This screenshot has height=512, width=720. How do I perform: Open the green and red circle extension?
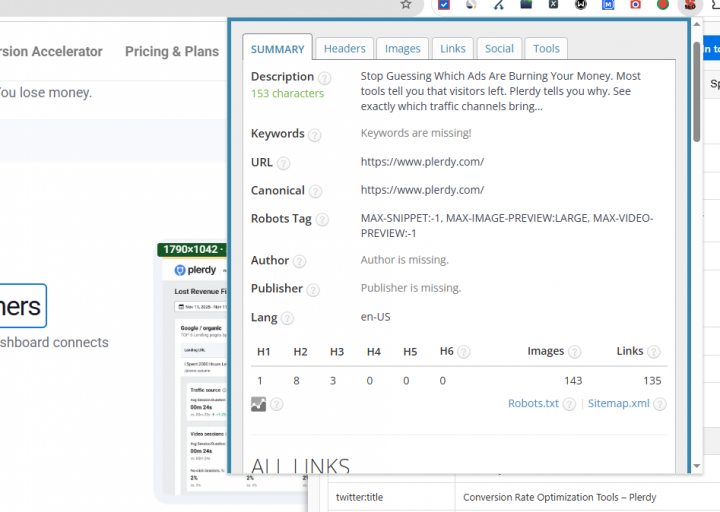pyautogui.click(x=663, y=5)
